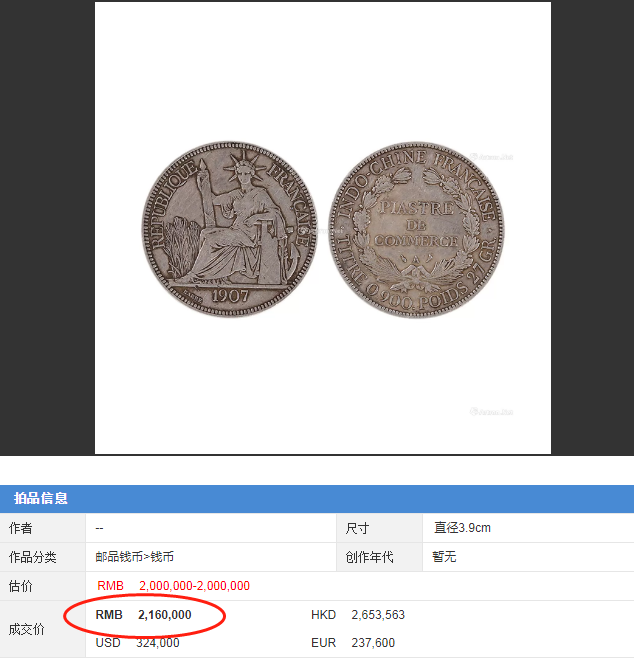This screenshot has height=658, width=634.
Task: Select the USD 324,000 price value
Action: pyautogui.click(x=137, y=642)
